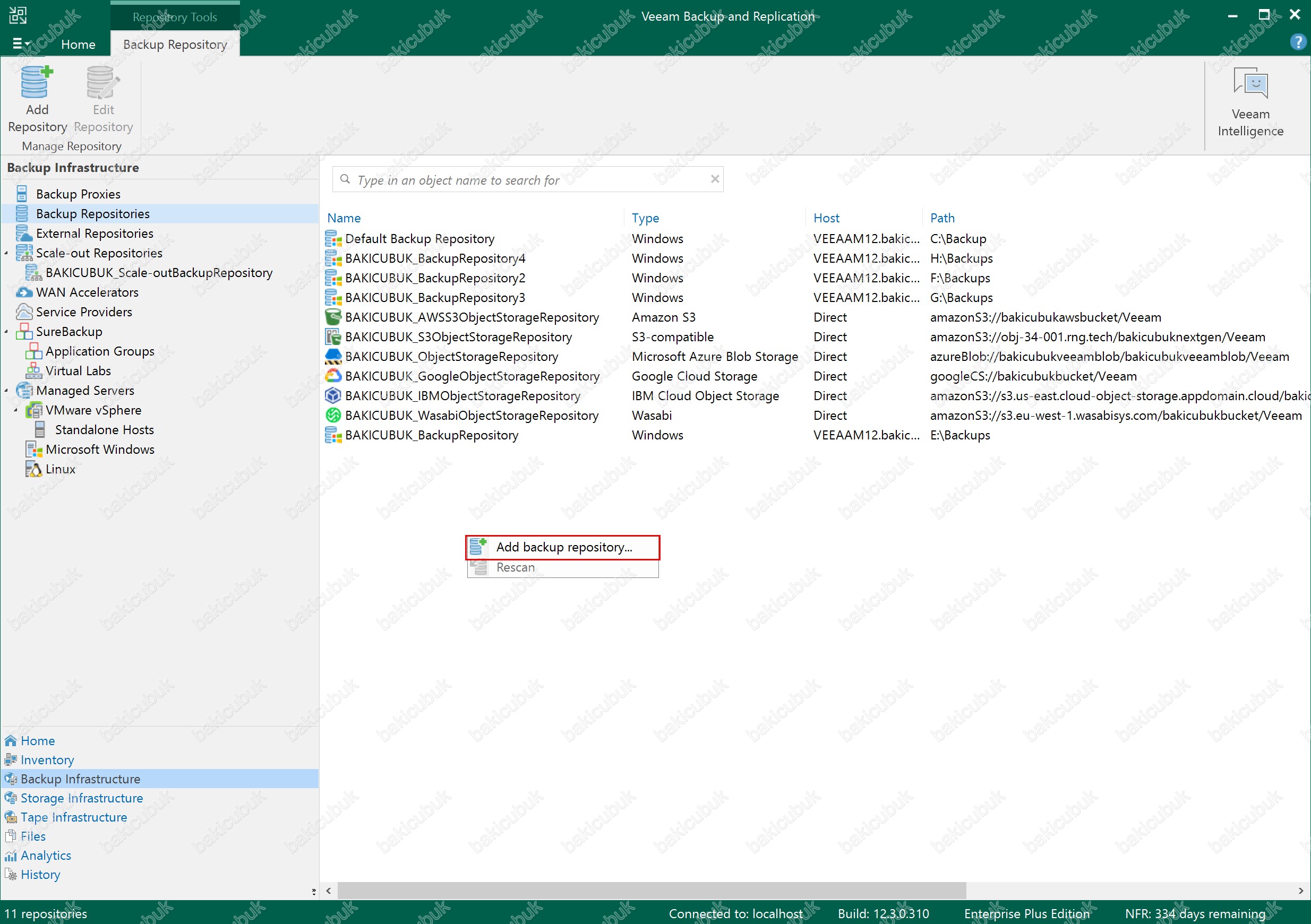
Task: Clear search box with X button
Action: pyautogui.click(x=714, y=179)
